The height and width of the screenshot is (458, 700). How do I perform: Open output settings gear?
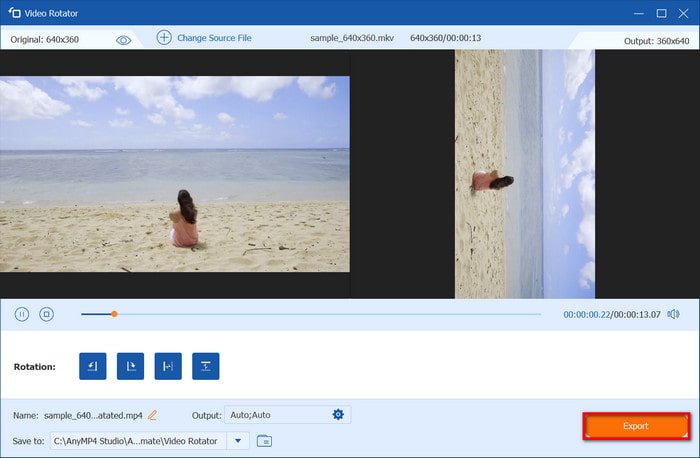(x=338, y=415)
